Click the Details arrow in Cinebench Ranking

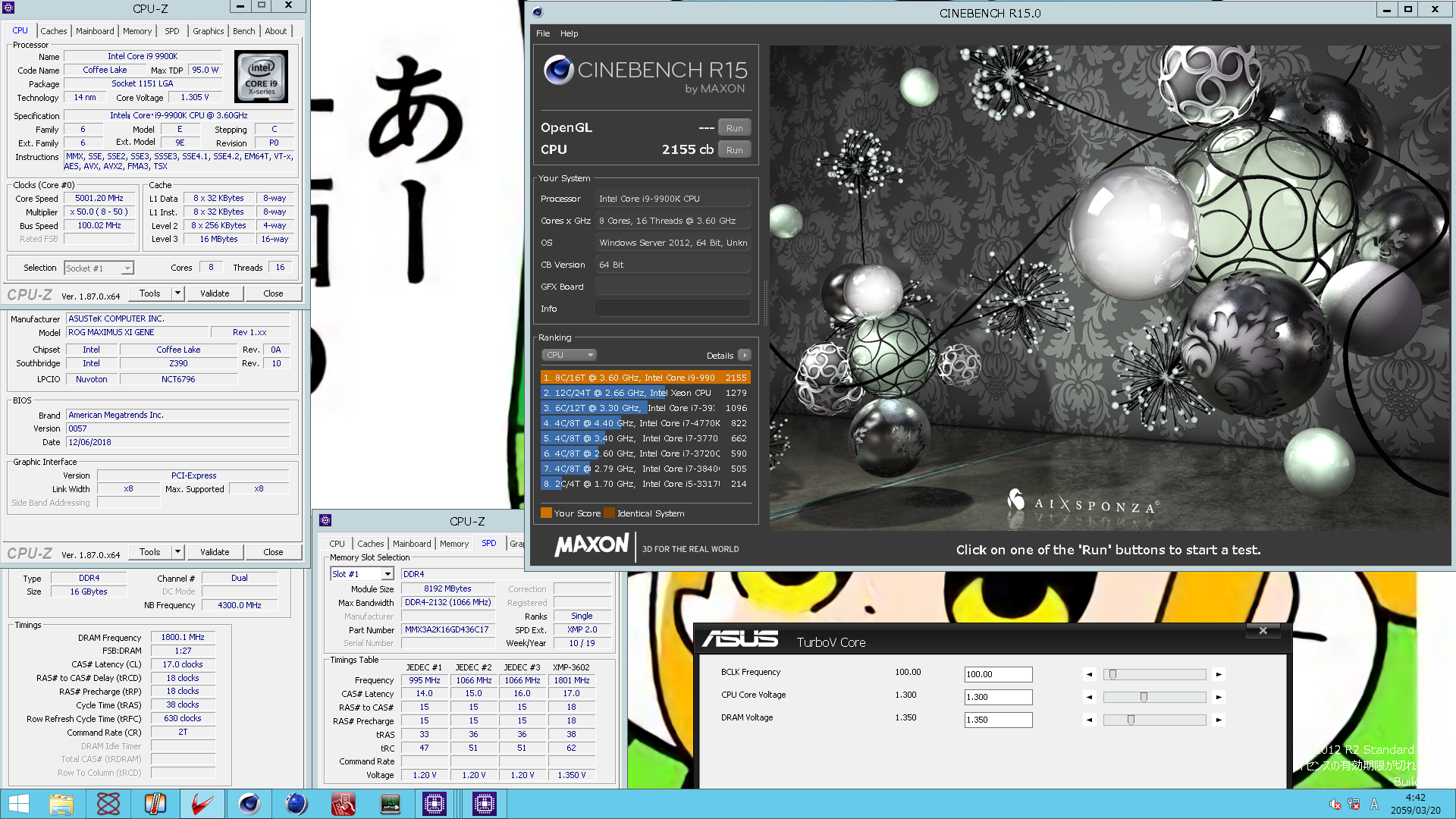745,355
